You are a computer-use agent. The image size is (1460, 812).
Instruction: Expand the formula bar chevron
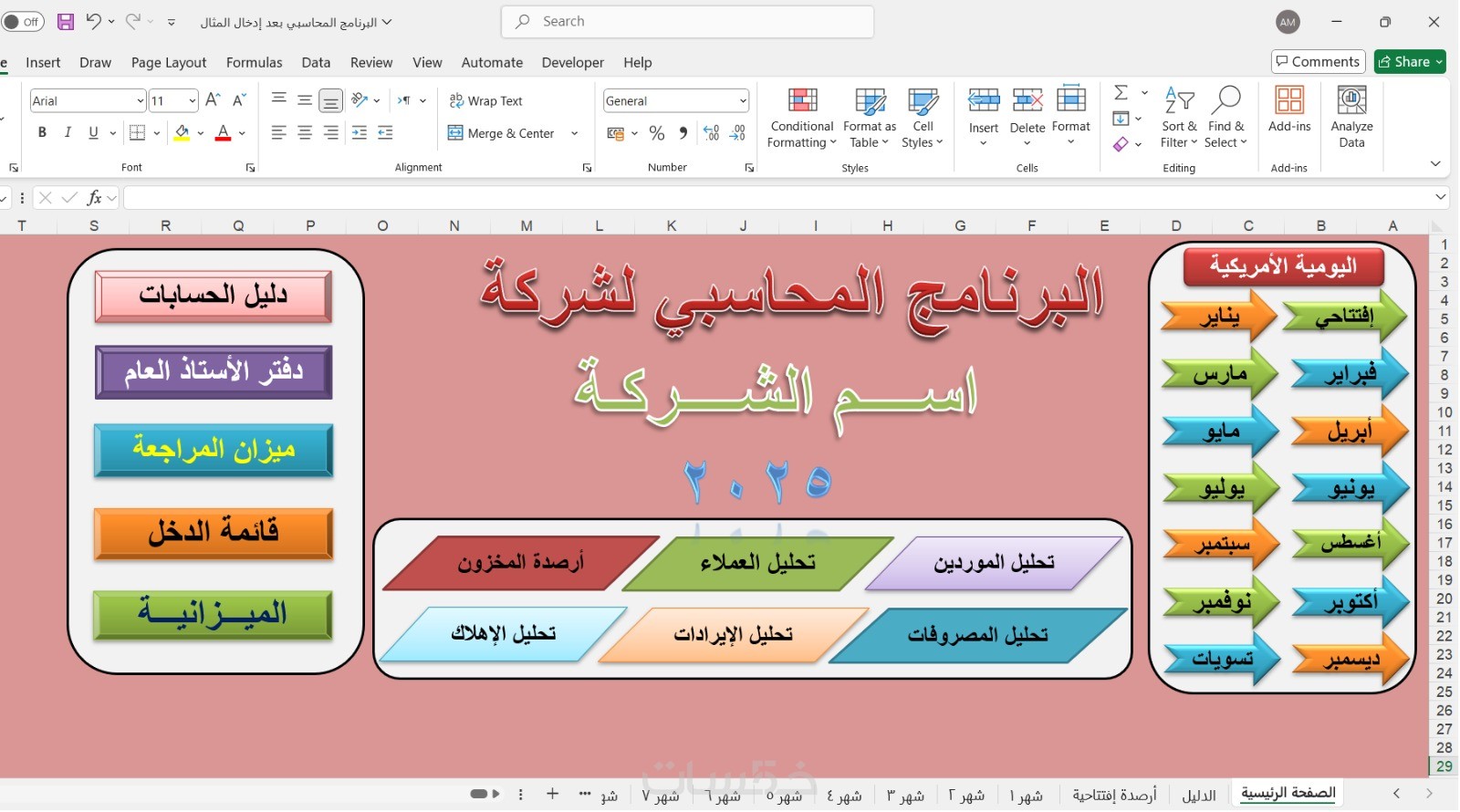tap(1441, 197)
